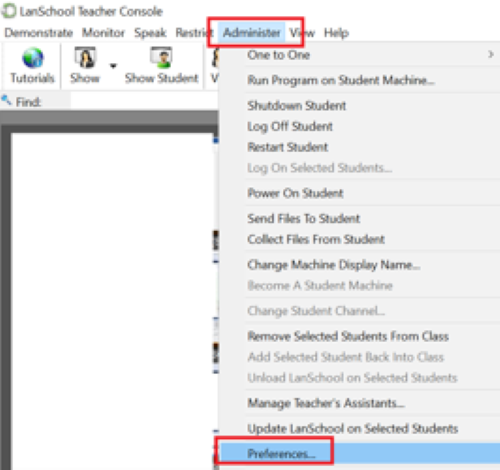Choose Remove Selected Students From Class
The width and height of the screenshot is (500, 470).
tap(348, 336)
